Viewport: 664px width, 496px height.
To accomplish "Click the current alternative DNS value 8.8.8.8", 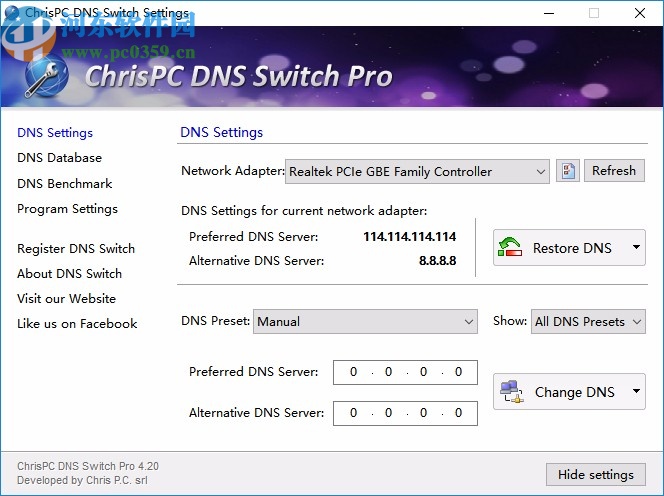I will pyautogui.click(x=437, y=260).
